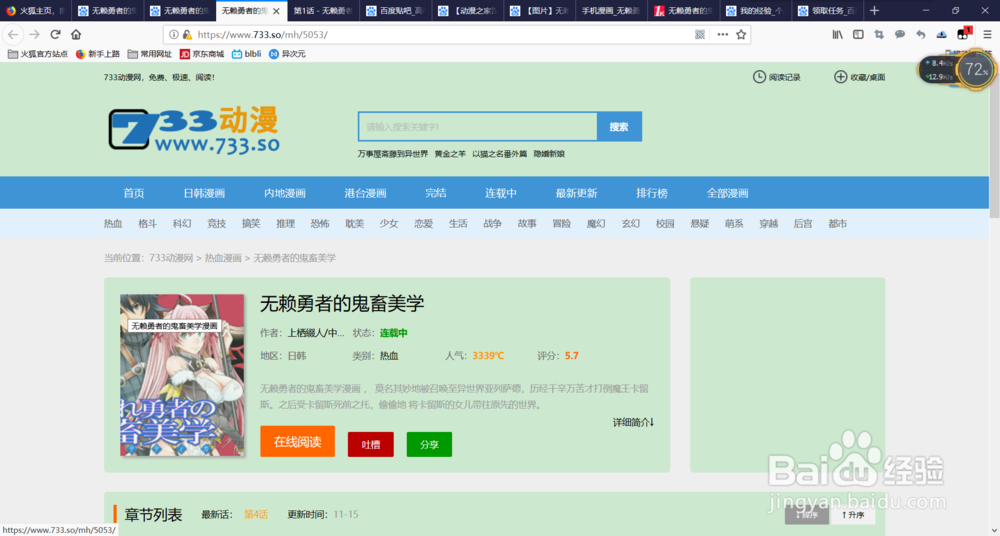This screenshot has height=536, width=1000.
Task: Select the 热血 genre category
Action: coord(113,223)
